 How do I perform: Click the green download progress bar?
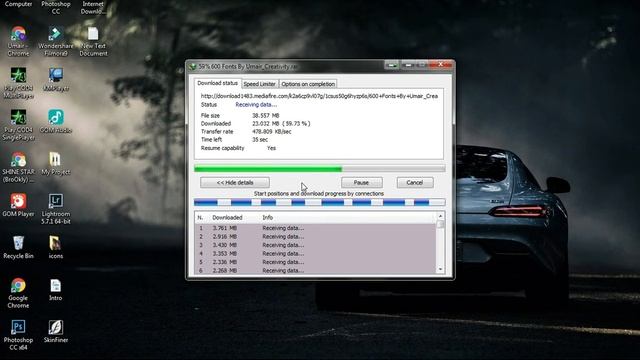(320, 169)
